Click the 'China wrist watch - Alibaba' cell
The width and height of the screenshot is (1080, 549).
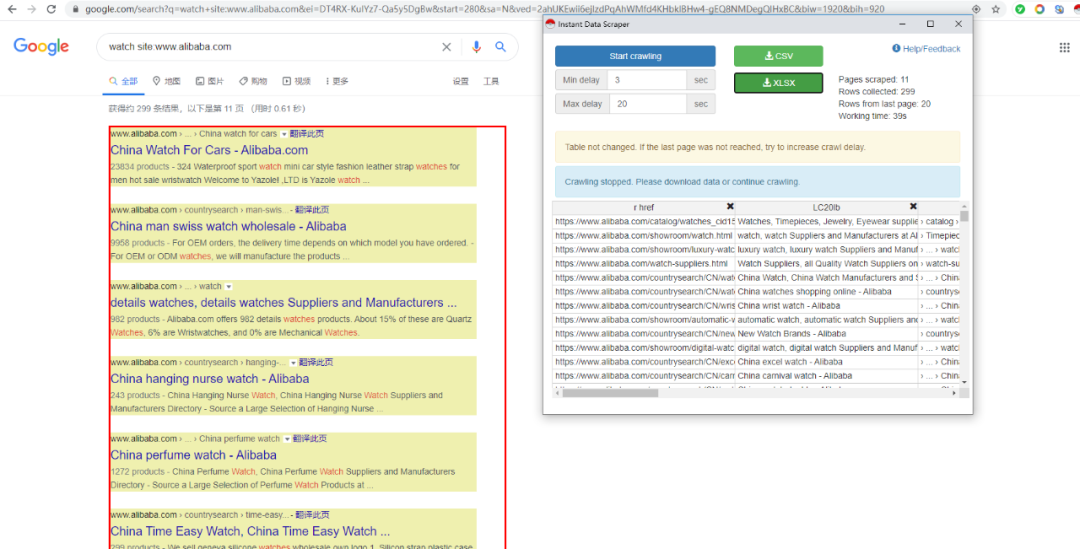[827, 306]
